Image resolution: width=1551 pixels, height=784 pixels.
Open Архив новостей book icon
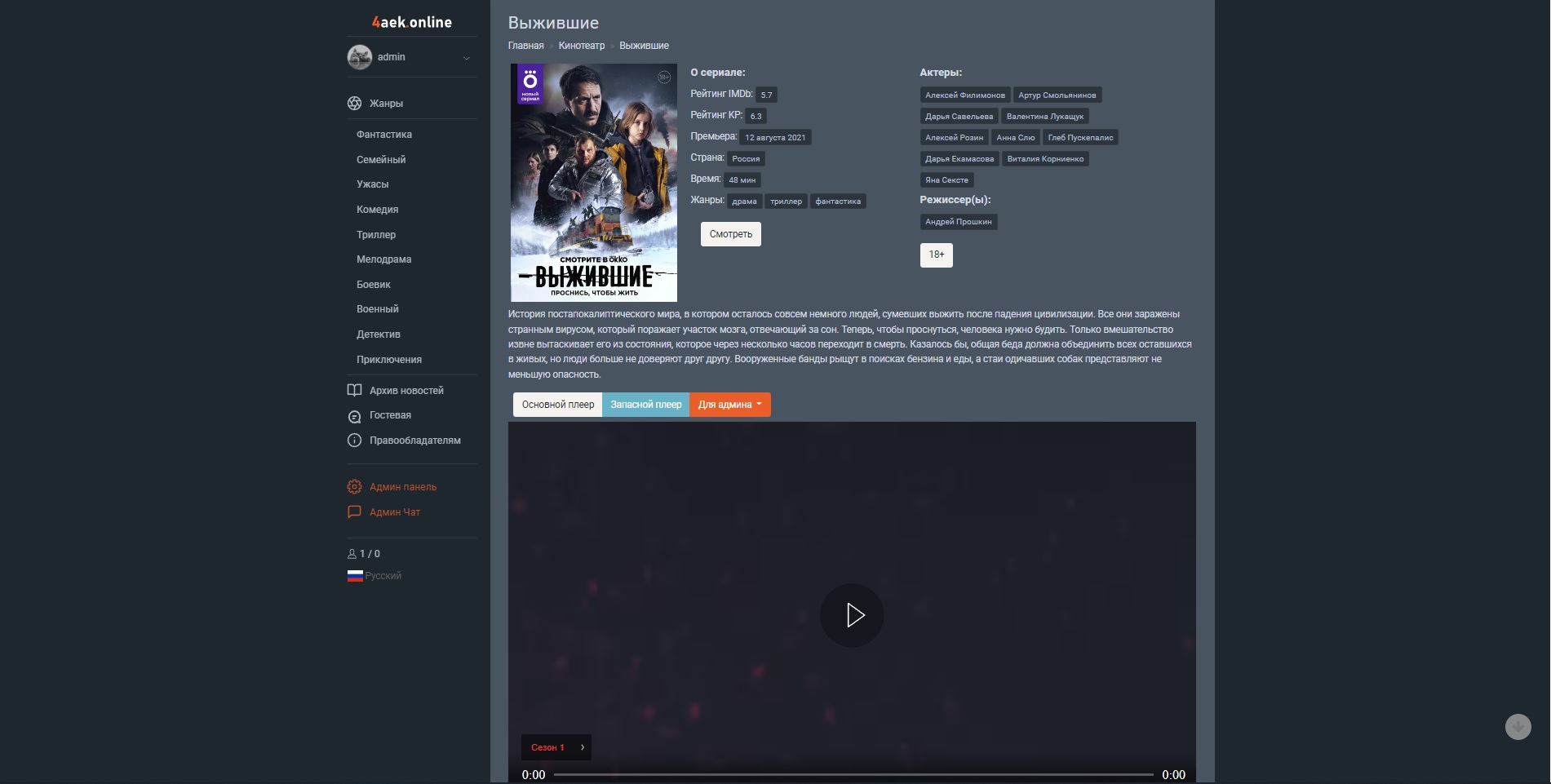tap(354, 391)
